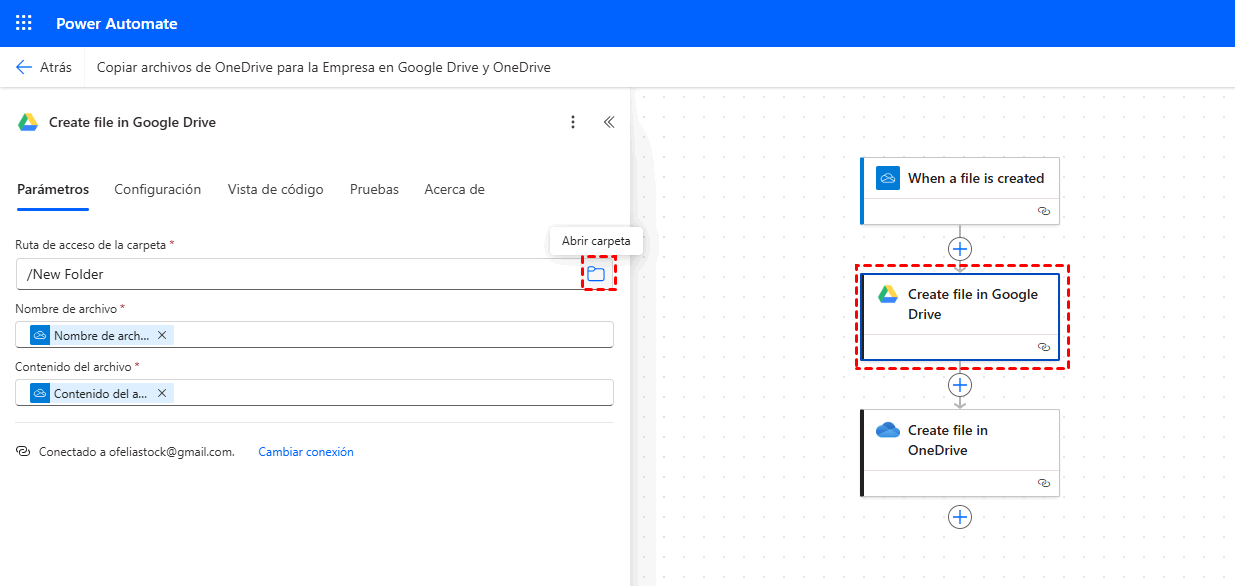Add a step below When a file is created

(x=960, y=248)
